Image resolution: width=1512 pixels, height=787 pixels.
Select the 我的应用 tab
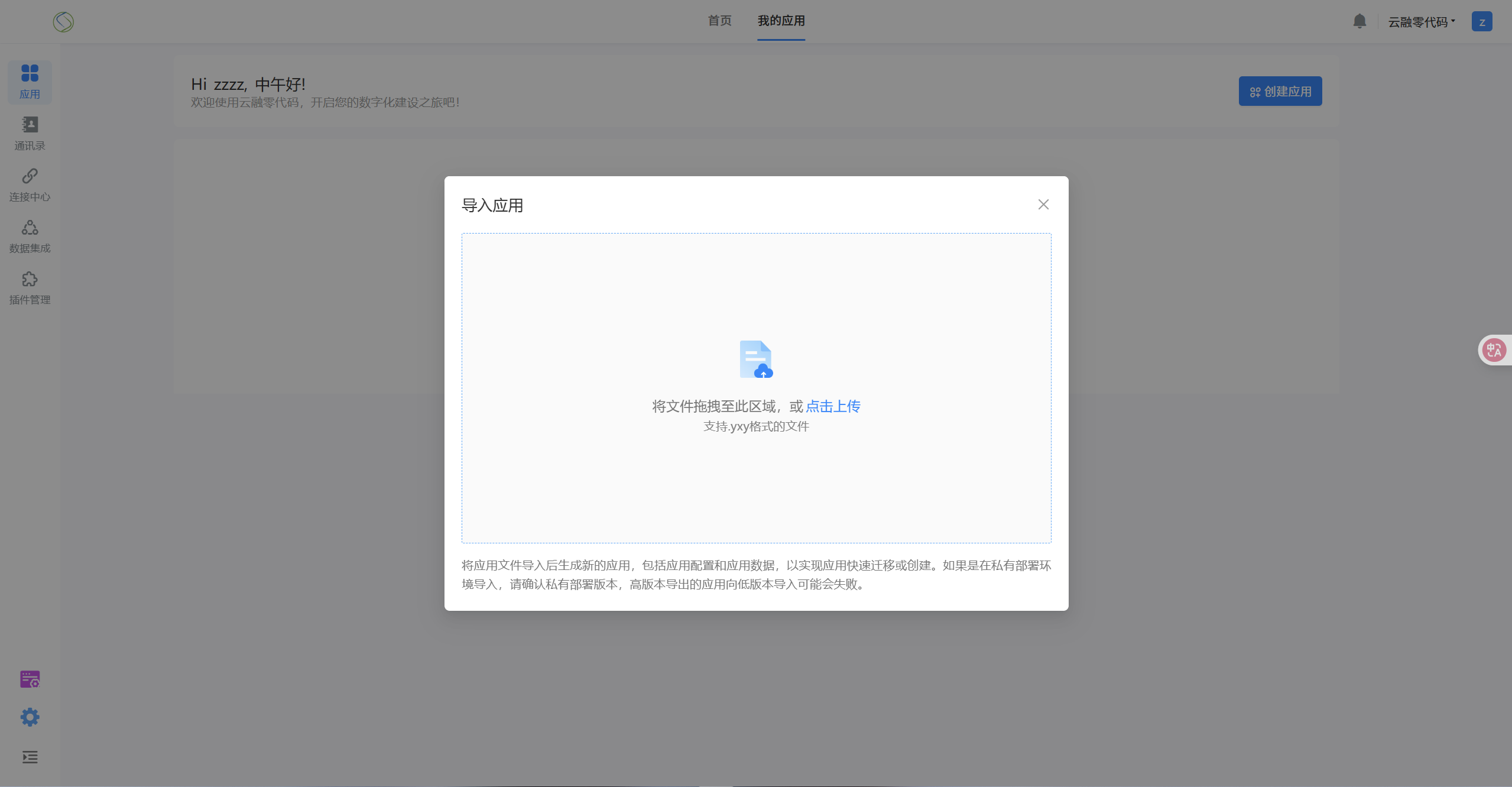click(781, 21)
